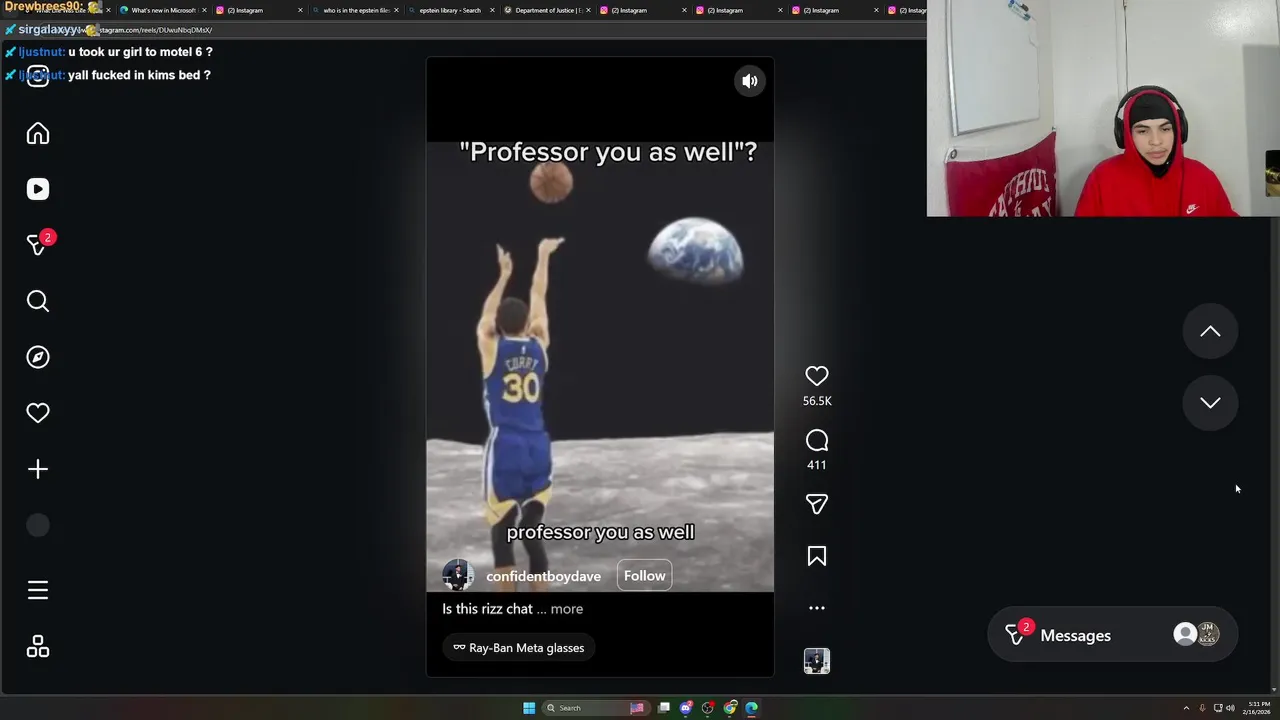Open Task View on the taskbar
Viewport: 1280px width, 720px height.
[x=663, y=708]
